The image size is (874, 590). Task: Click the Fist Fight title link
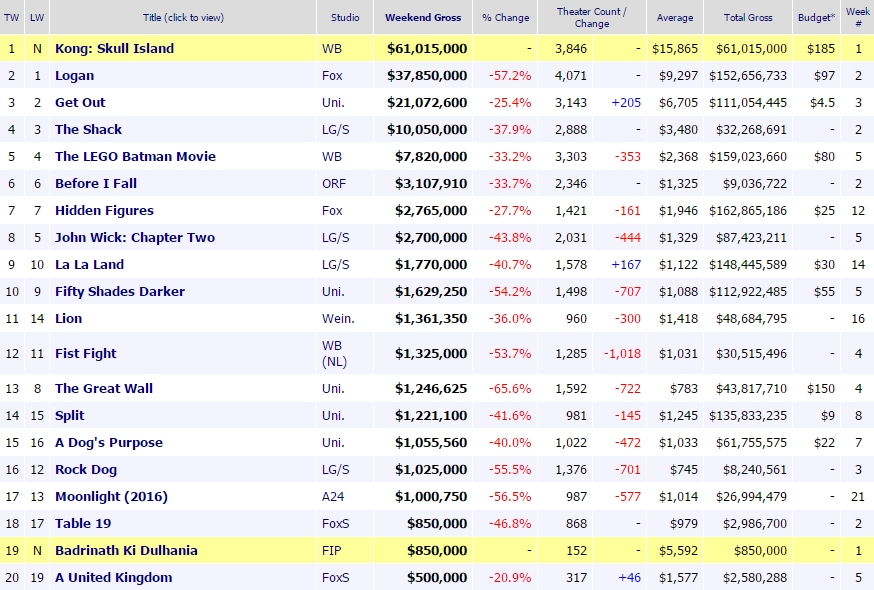(x=85, y=354)
